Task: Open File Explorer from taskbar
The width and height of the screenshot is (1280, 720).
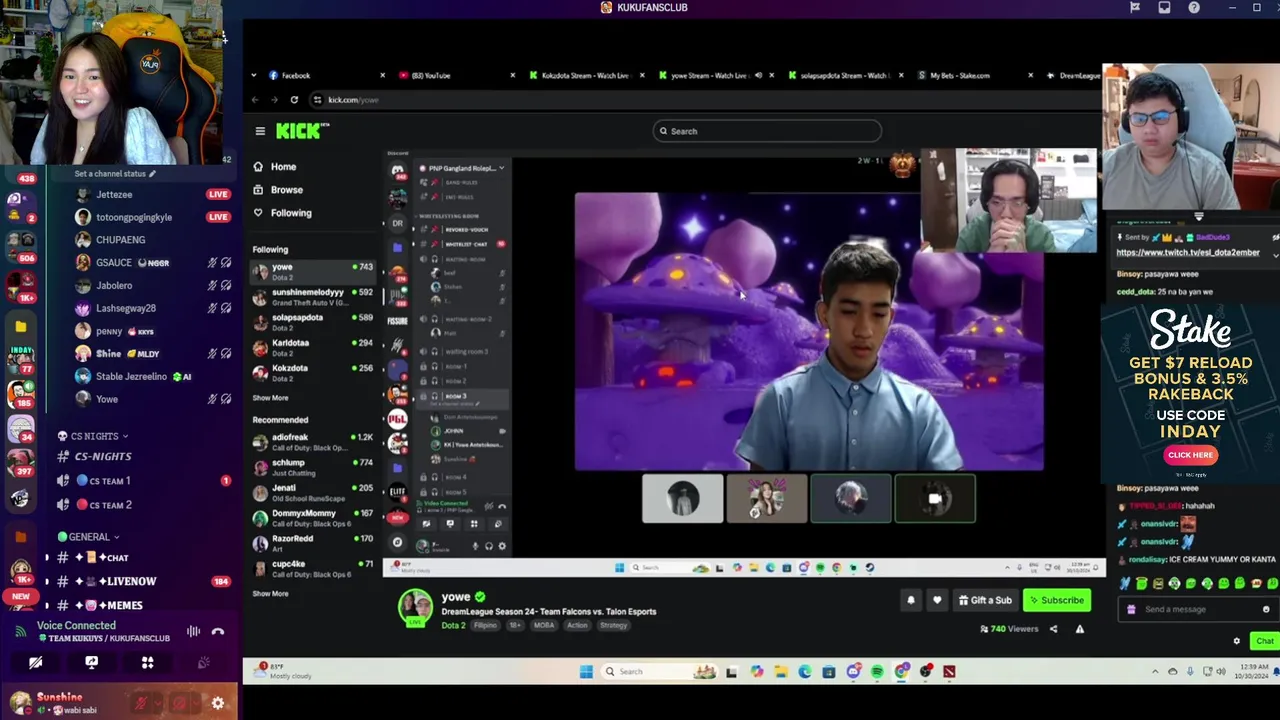Action: point(780,671)
